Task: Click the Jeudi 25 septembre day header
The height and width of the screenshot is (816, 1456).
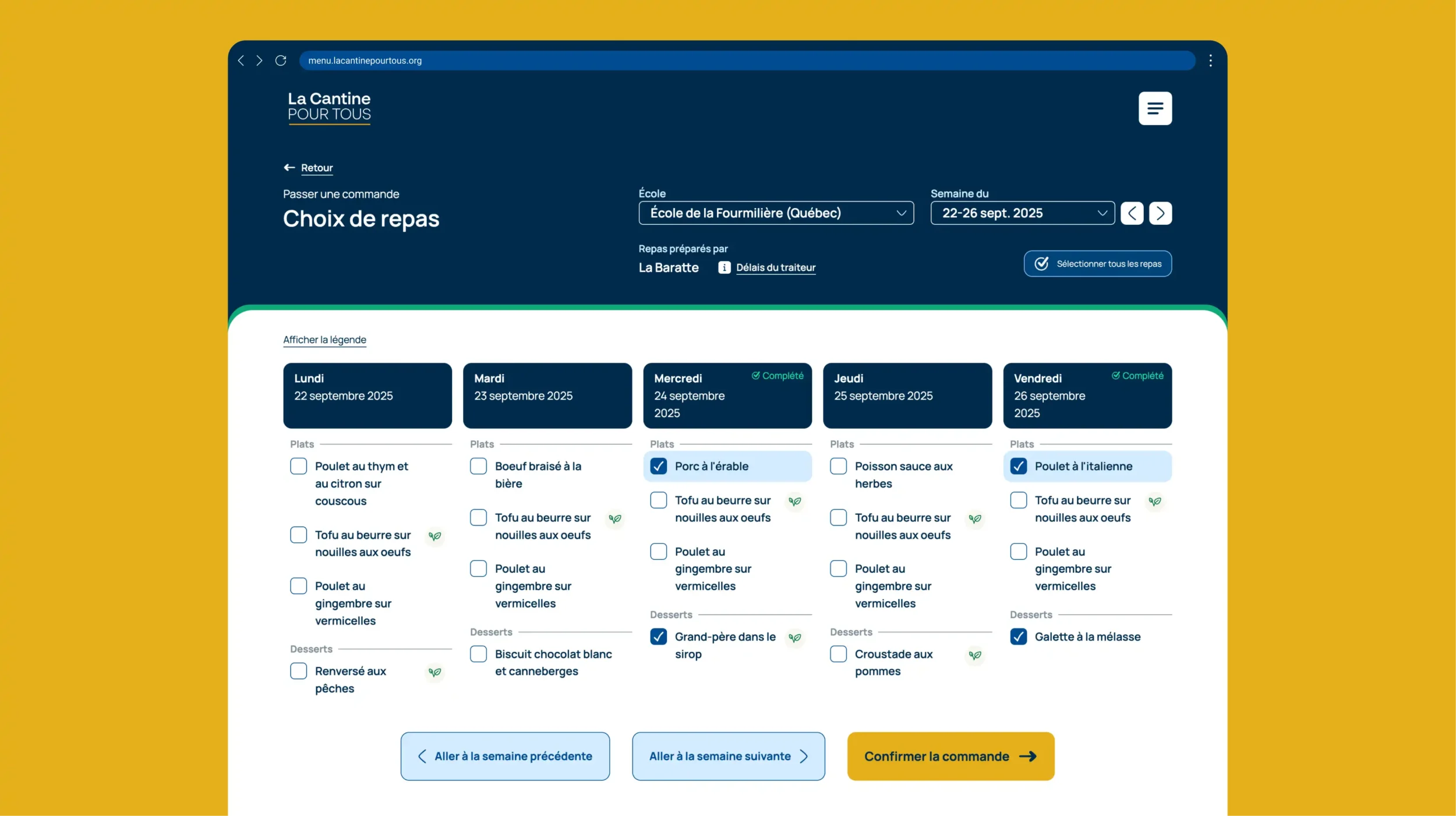Action: [907, 395]
